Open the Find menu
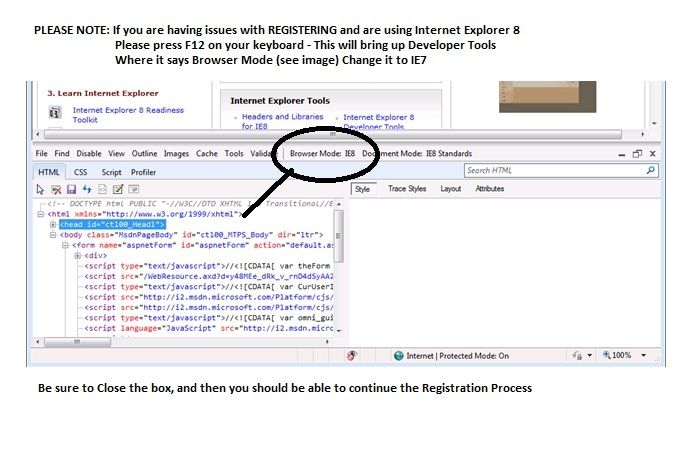Screen dimensions: 694x471 pos(62,154)
